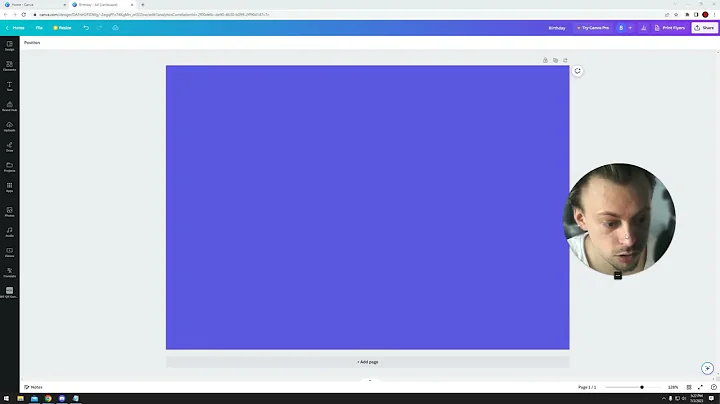Open Chrome from the taskbar

tap(48, 398)
